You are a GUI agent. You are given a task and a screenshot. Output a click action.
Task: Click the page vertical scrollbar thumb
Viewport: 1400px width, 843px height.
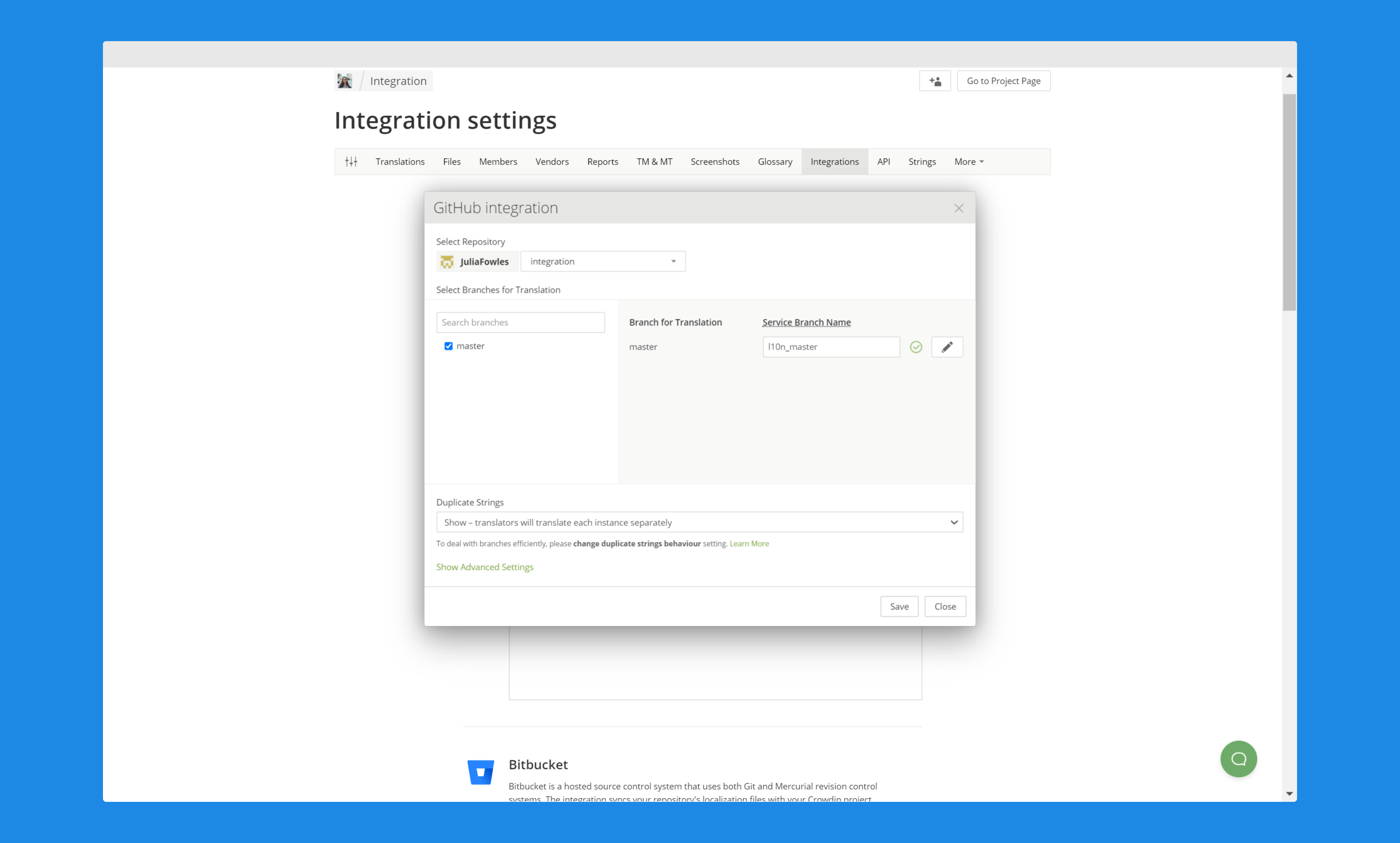coord(1289,202)
